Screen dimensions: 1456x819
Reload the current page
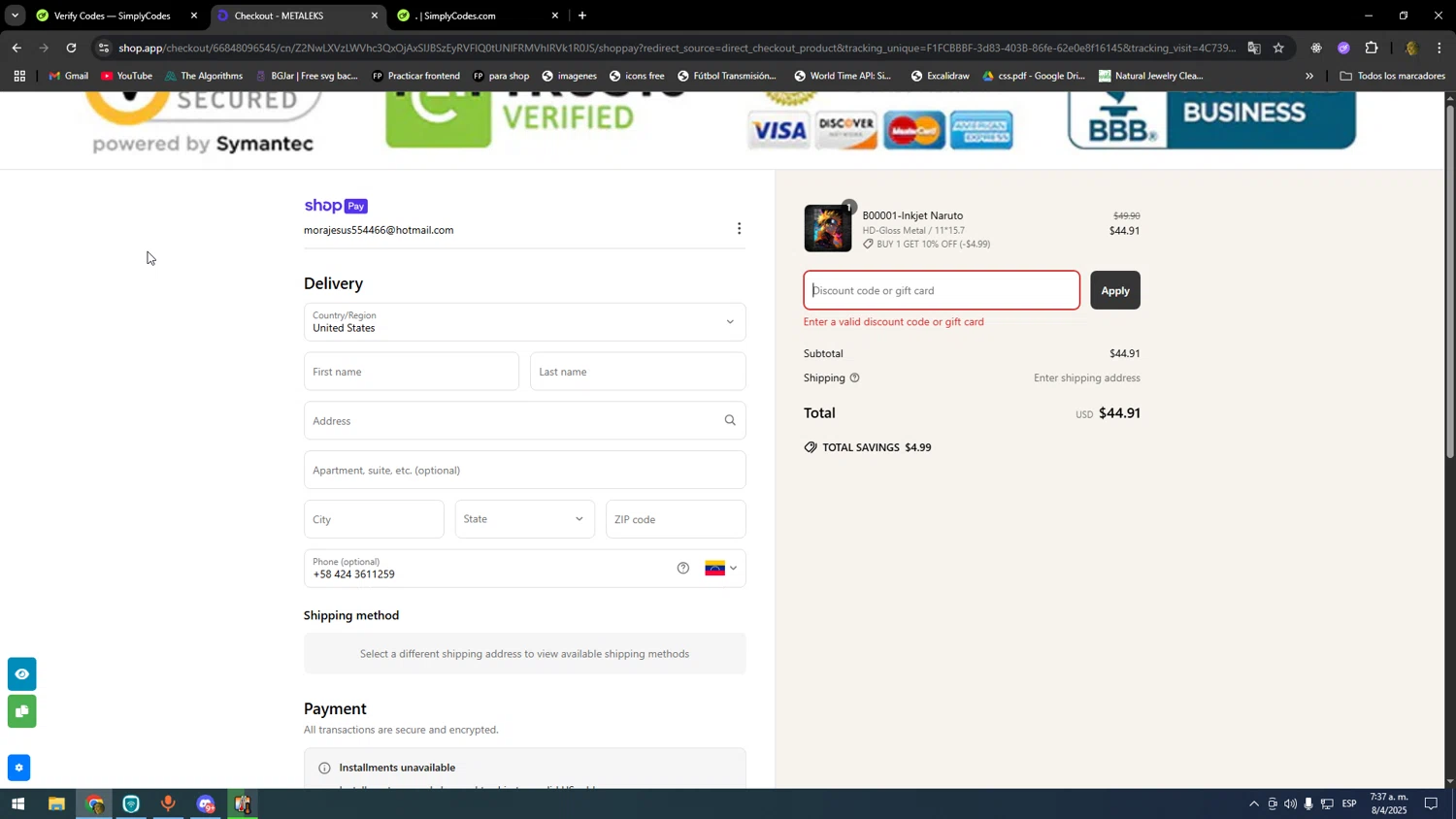point(71,48)
